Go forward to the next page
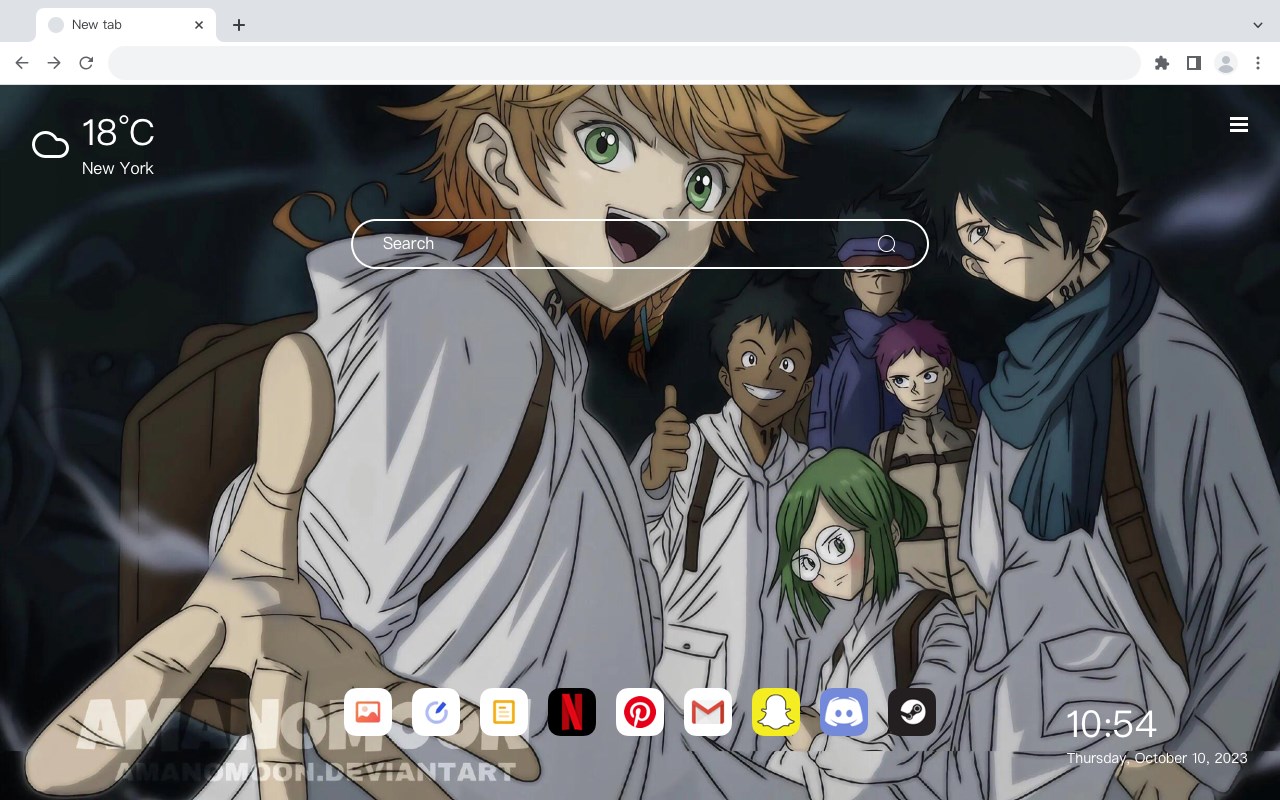Viewport: 1280px width, 800px height. [54, 63]
